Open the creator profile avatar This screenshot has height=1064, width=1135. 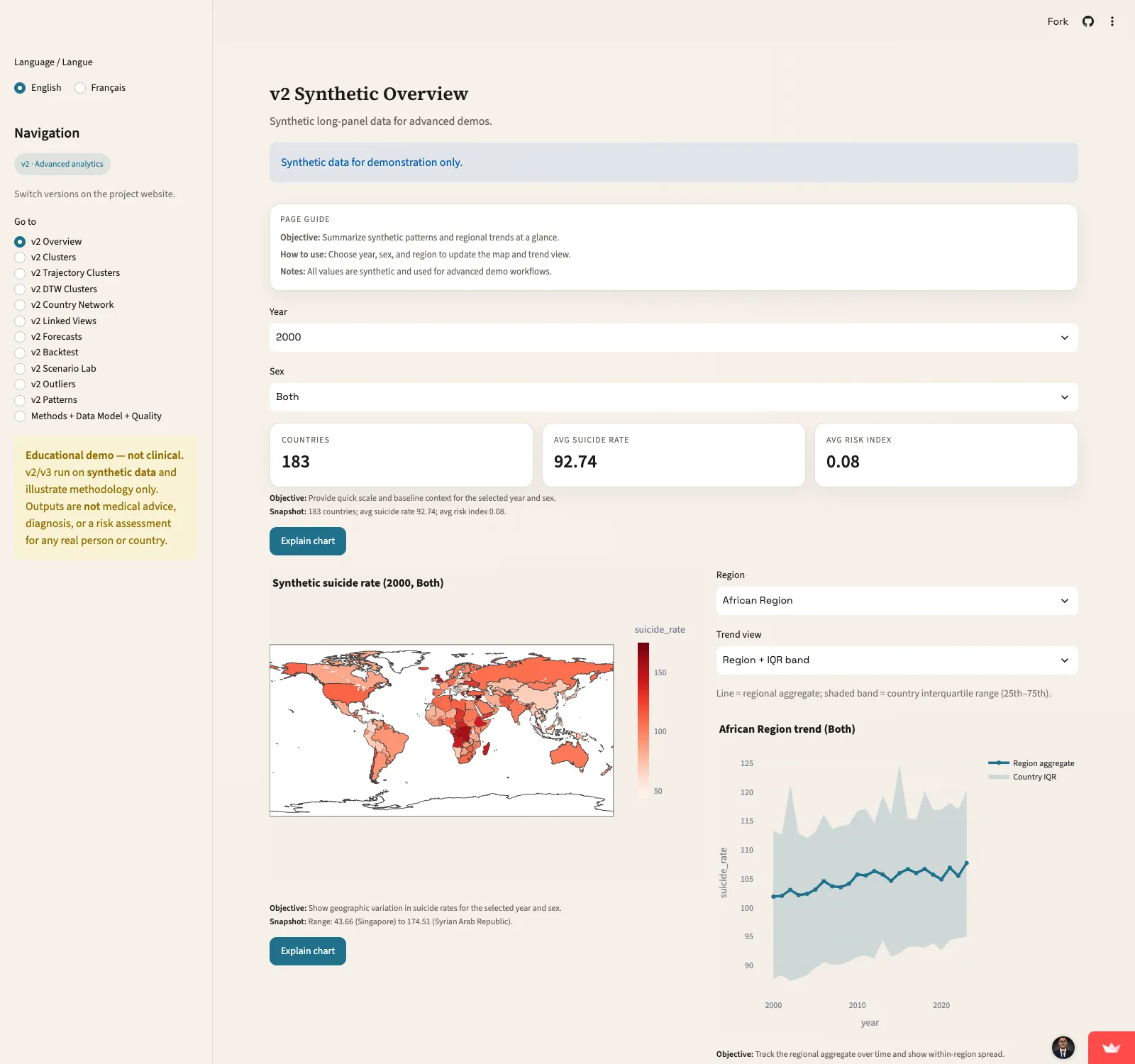(1063, 1047)
